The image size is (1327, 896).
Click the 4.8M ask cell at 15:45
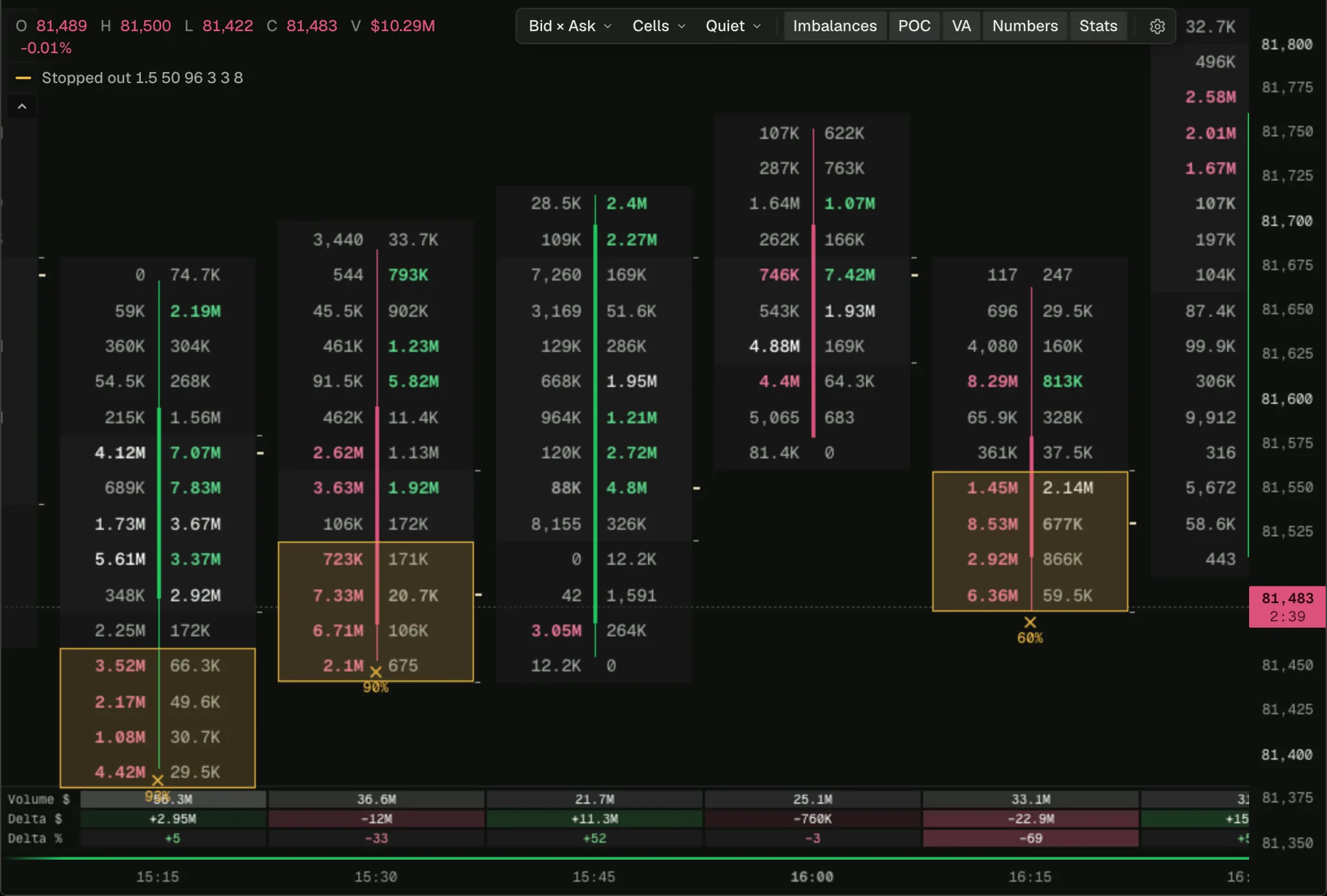click(x=626, y=488)
